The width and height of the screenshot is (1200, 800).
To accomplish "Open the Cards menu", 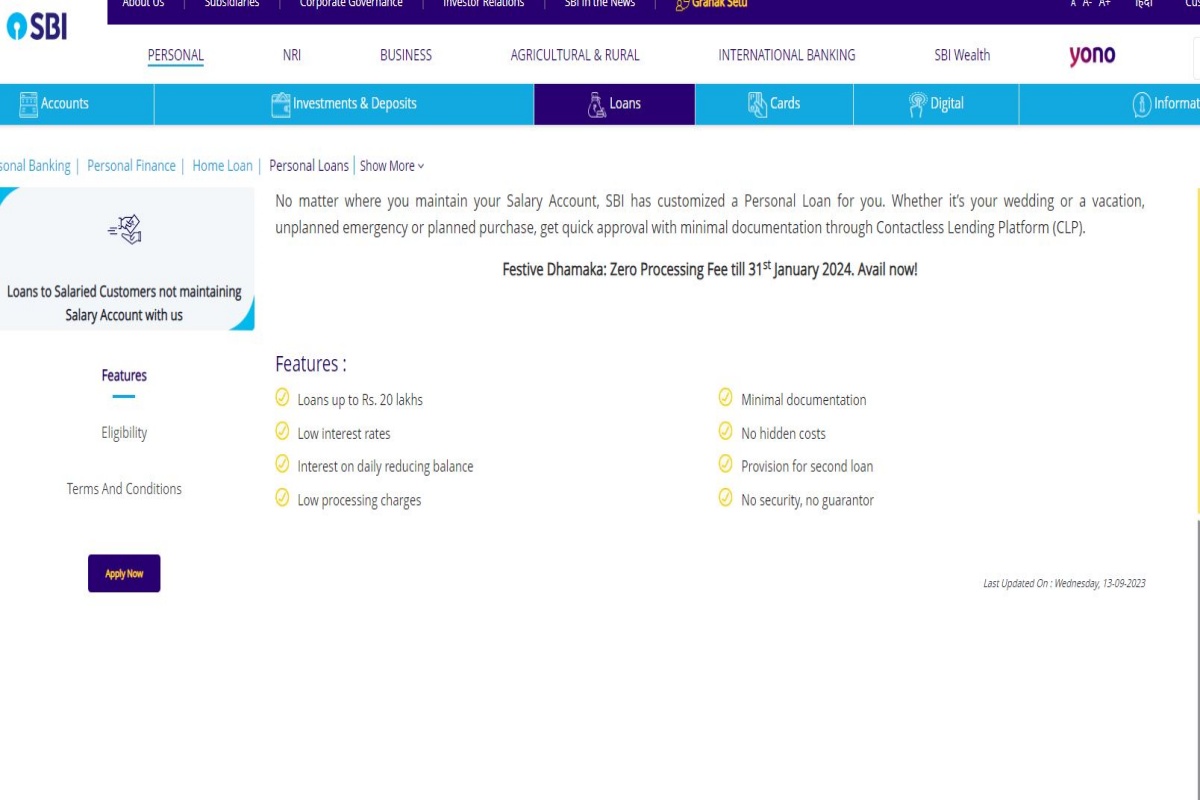I will coord(774,104).
